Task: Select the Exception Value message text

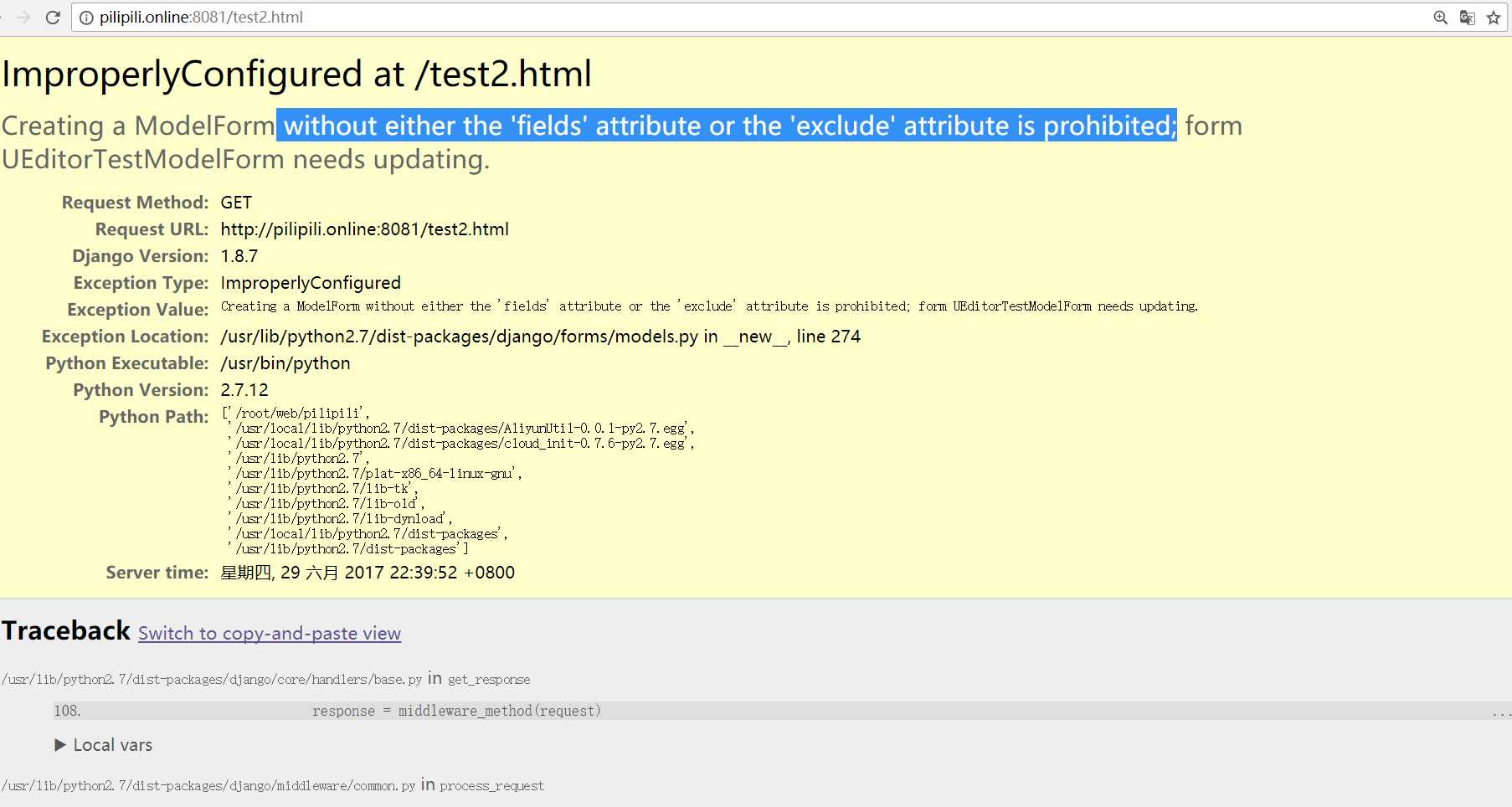Action: [709, 306]
